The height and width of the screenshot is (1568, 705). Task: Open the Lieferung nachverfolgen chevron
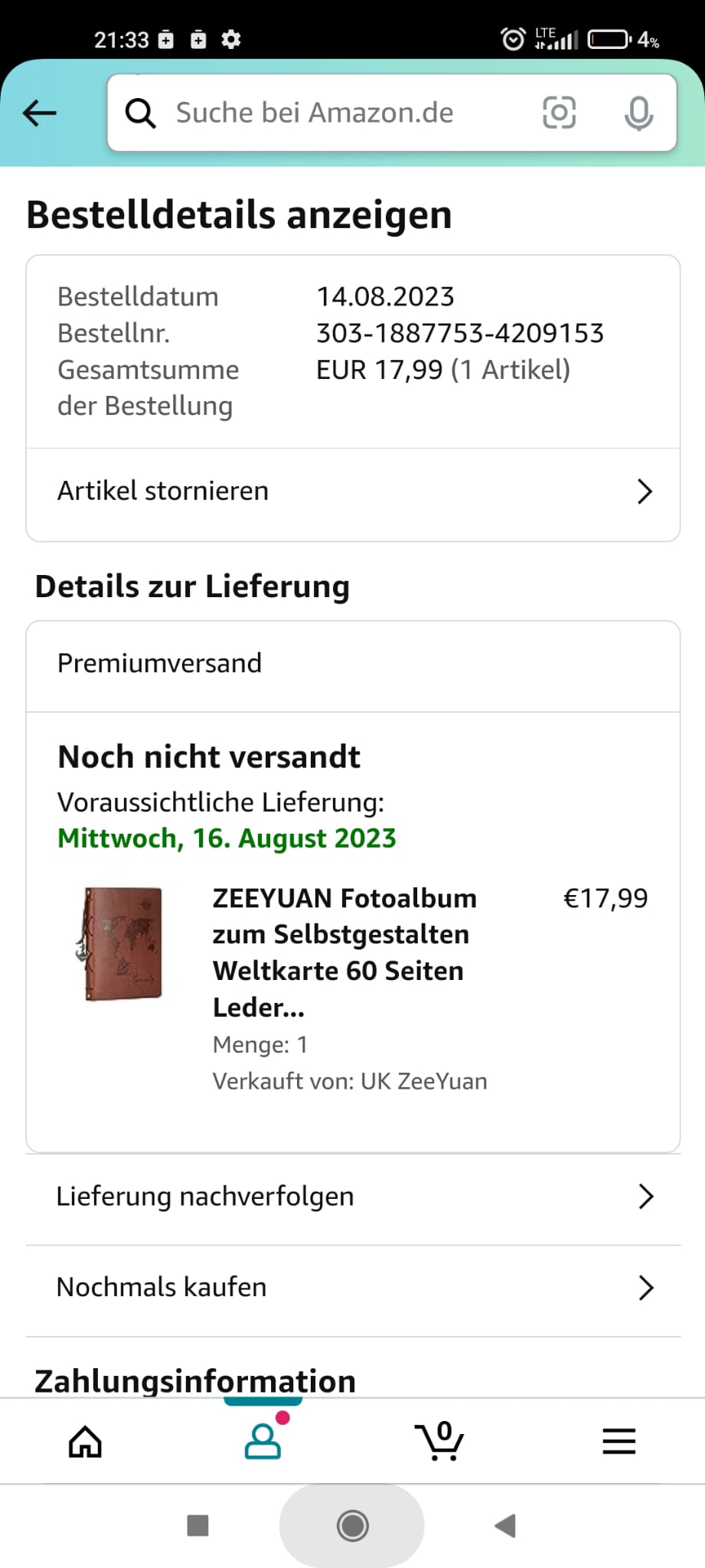(x=645, y=1197)
